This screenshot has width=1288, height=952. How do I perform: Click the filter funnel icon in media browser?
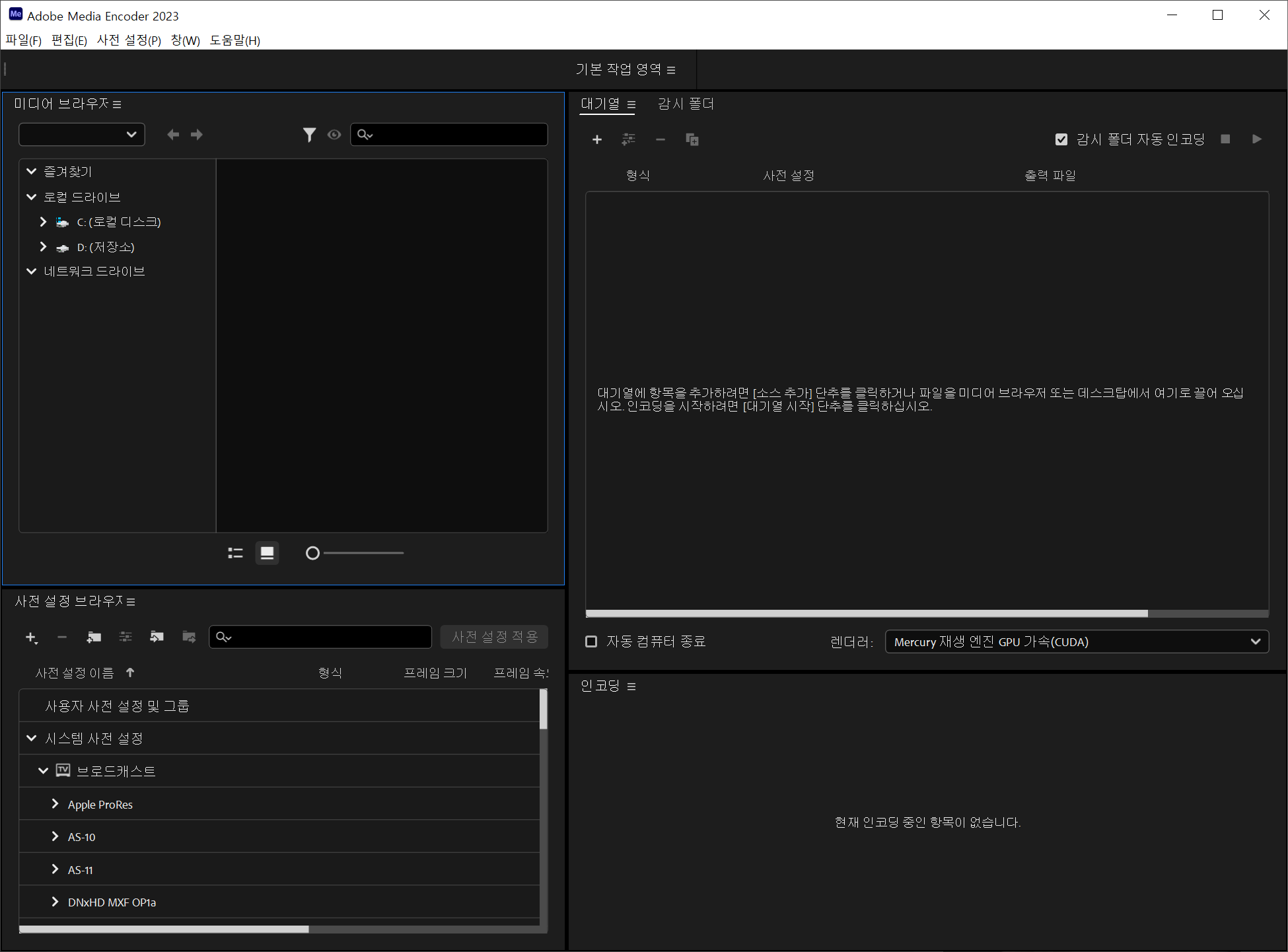point(308,135)
